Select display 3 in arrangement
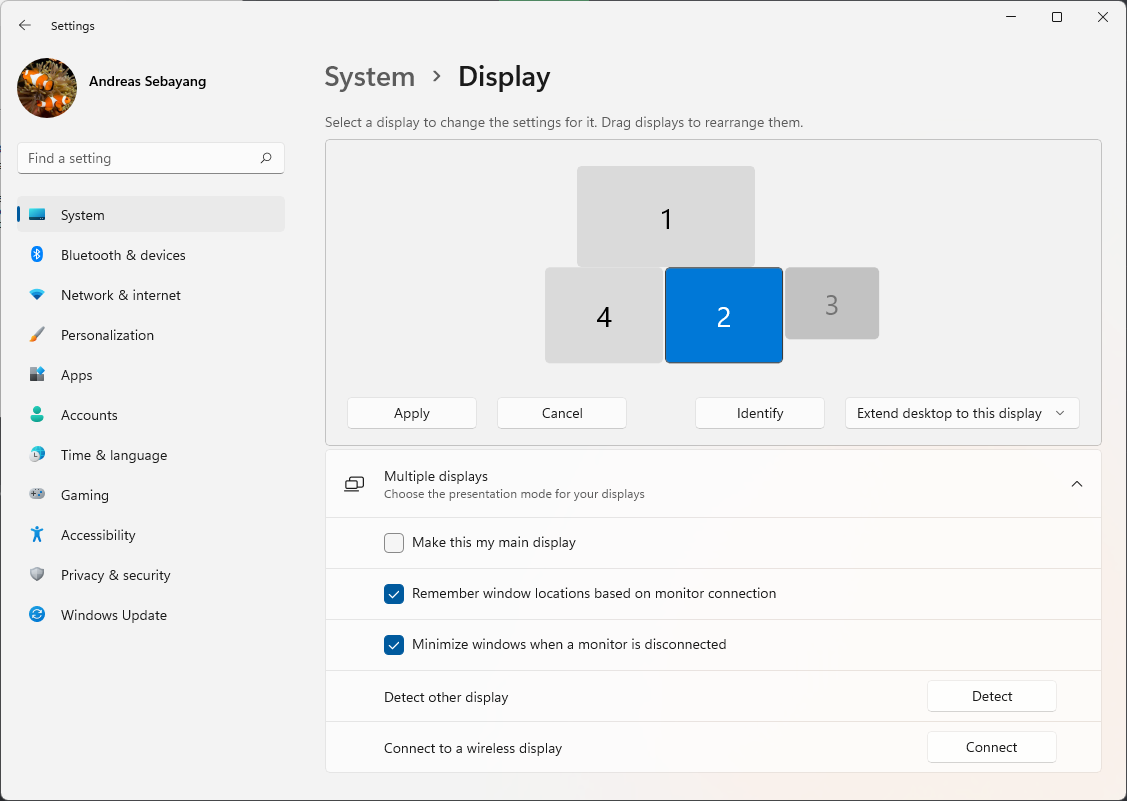The height and width of the screenshot is (801, 1127). click(x=831, y=303)
